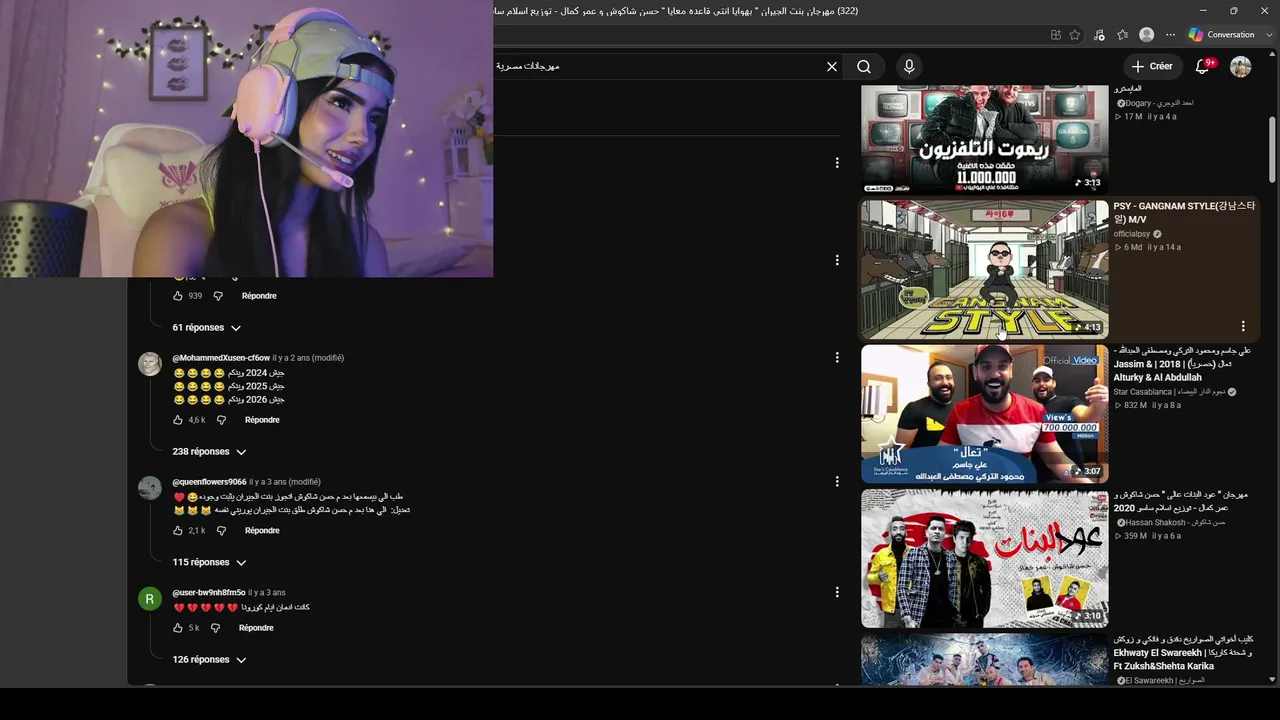This screenshot has width=1280, height=720.
Task: Like the @MohammedXusen-cf6ow comment
Action: (178, 420)
